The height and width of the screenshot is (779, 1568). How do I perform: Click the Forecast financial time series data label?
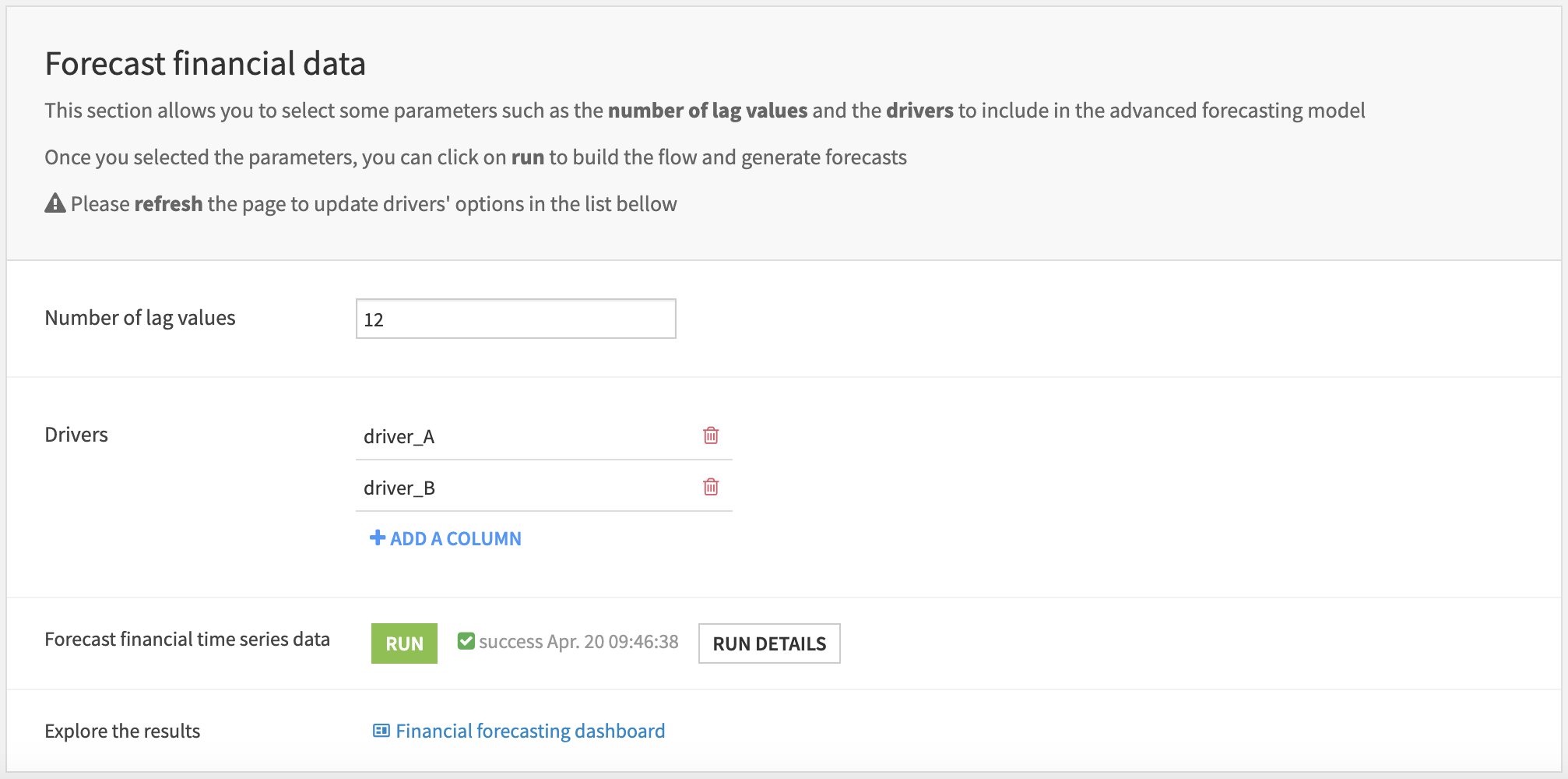tap(187, 640)
